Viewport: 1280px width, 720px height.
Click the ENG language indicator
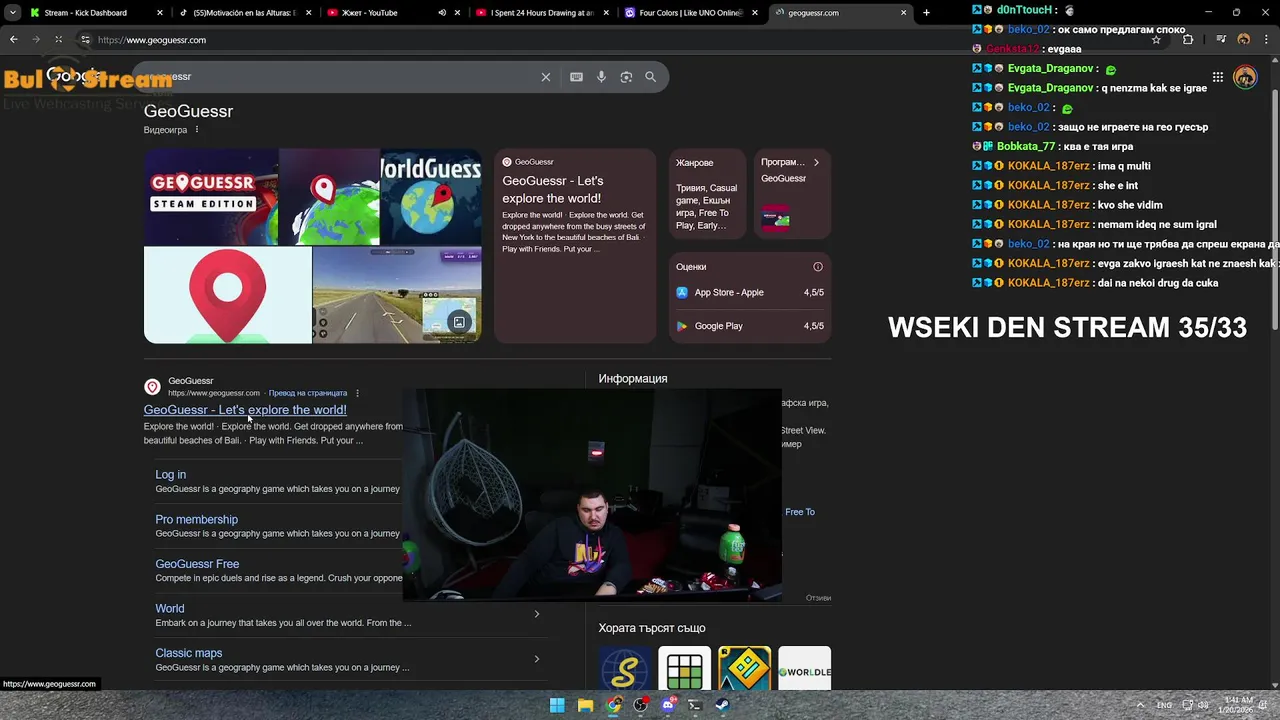[1164, 705]
